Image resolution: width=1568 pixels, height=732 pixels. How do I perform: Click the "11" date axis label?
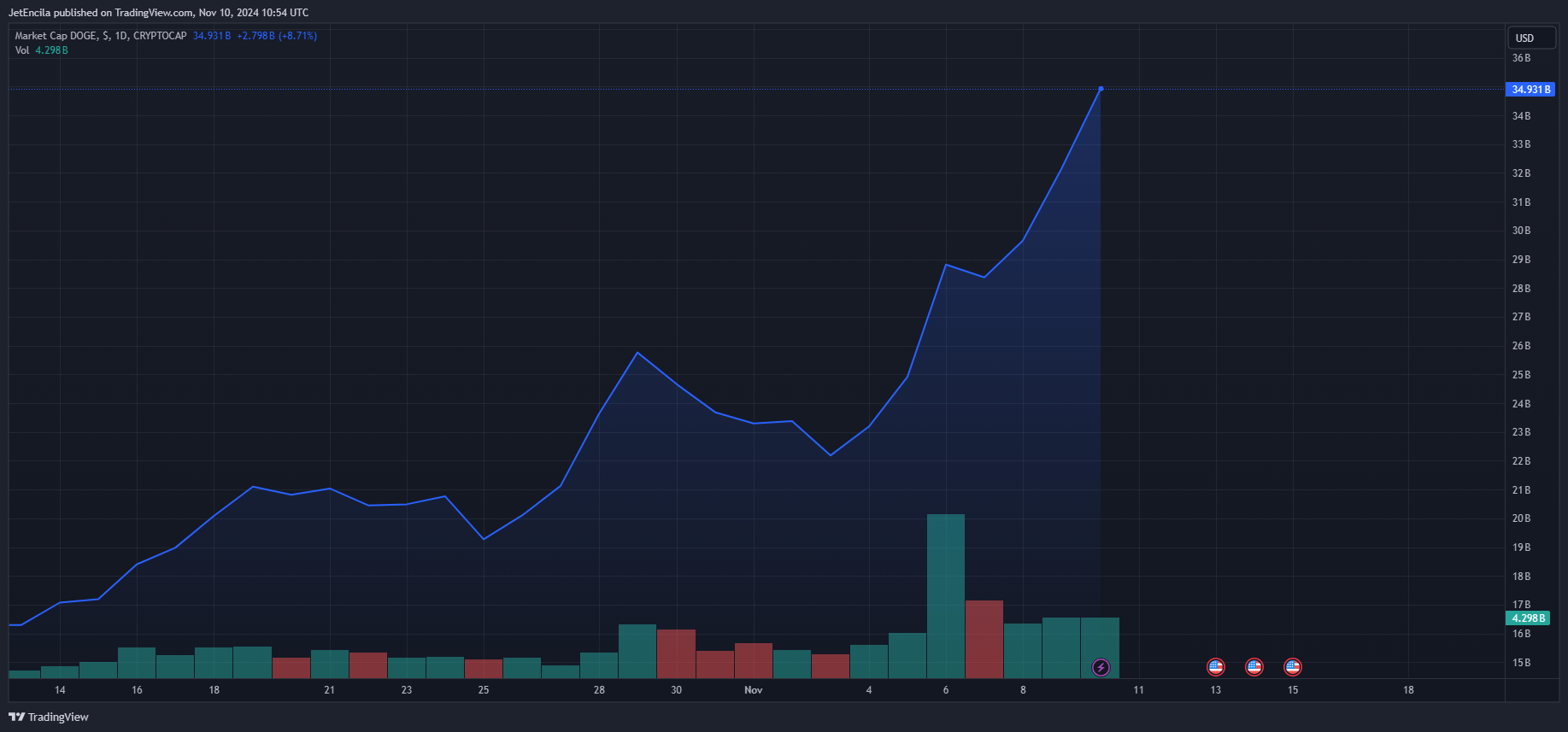(x=1138, y=690)
